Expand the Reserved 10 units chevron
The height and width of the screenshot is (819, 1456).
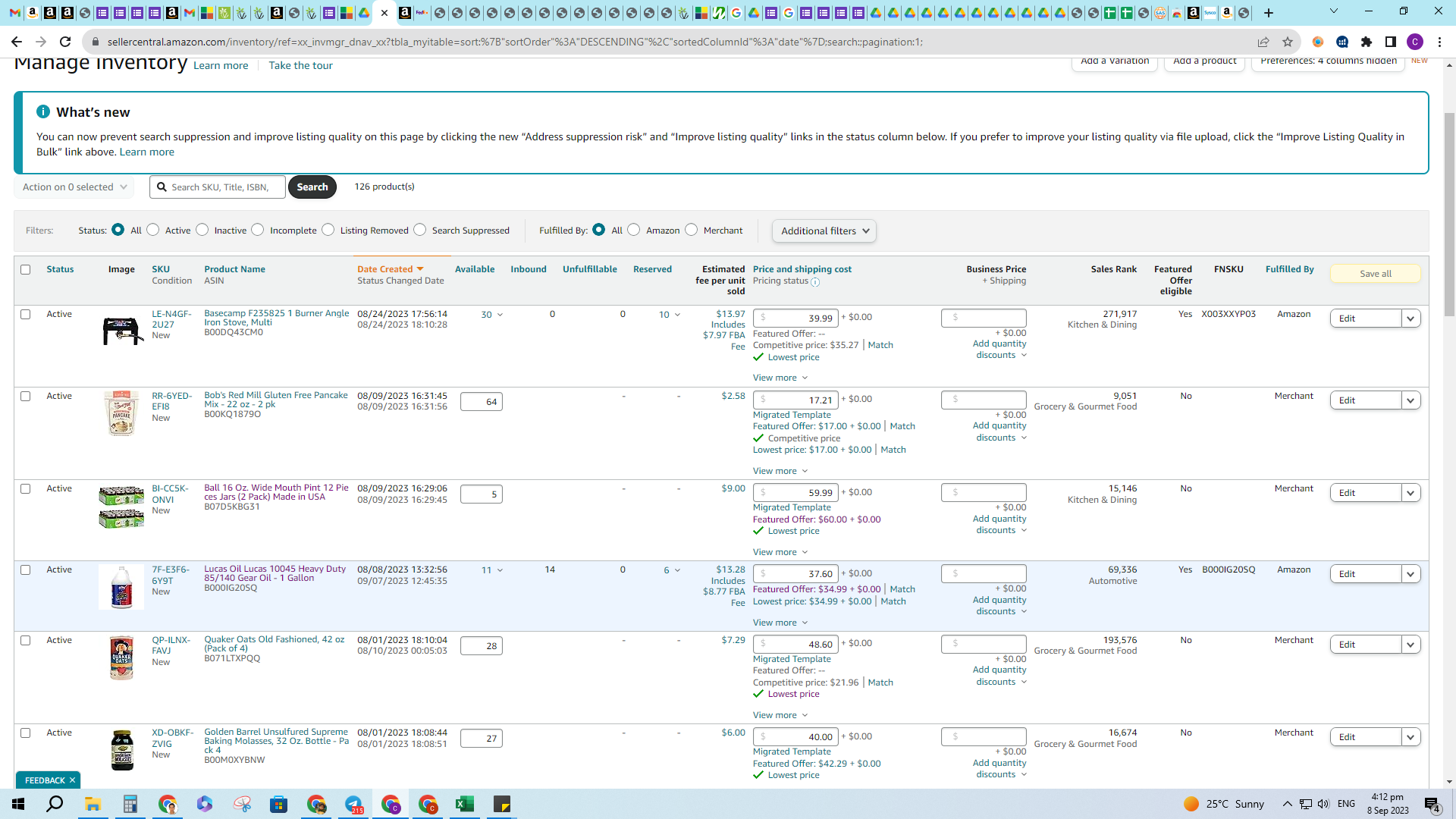click(677, 315)
